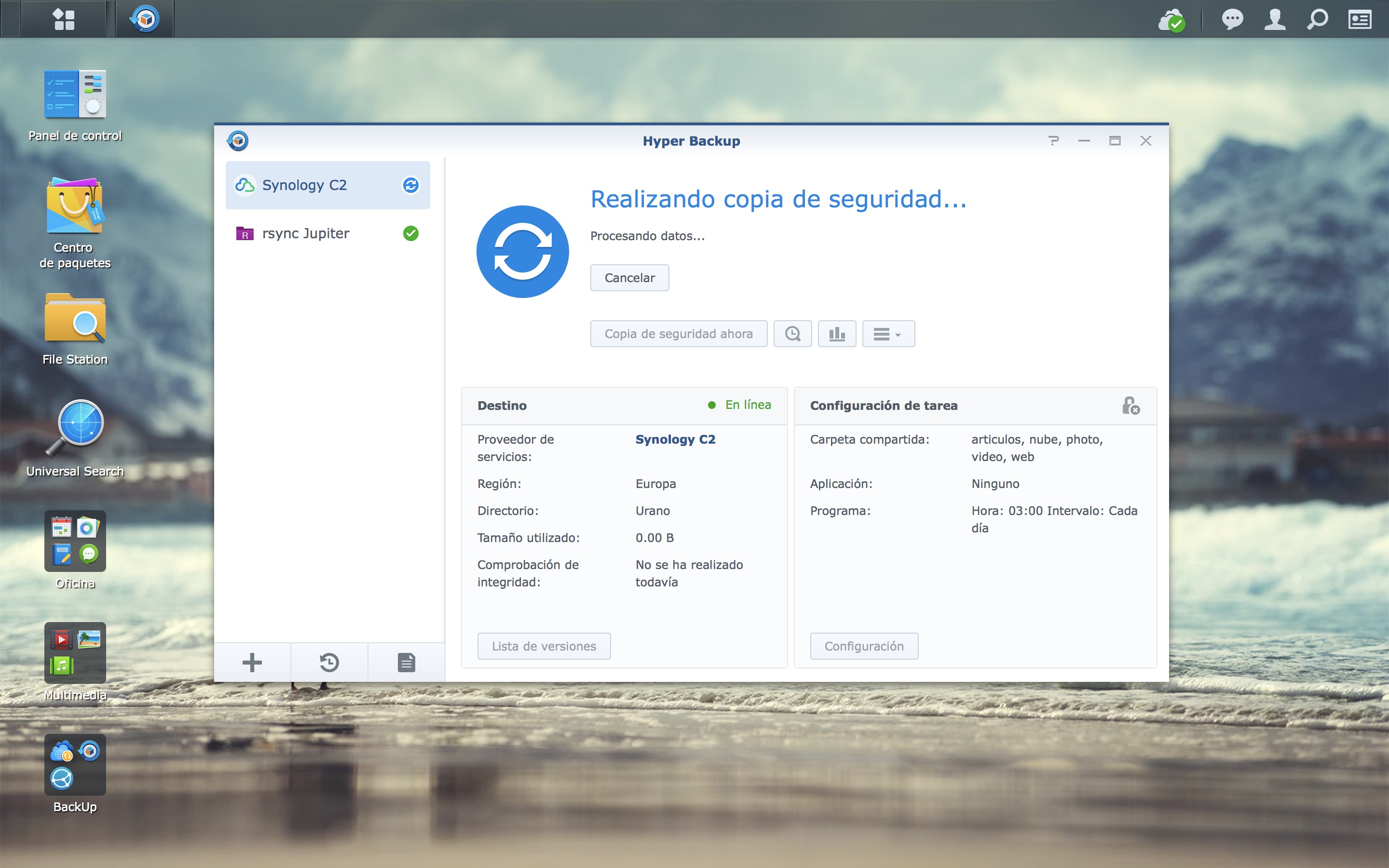Open the backup statistics bar chart icon

(837, 334)
